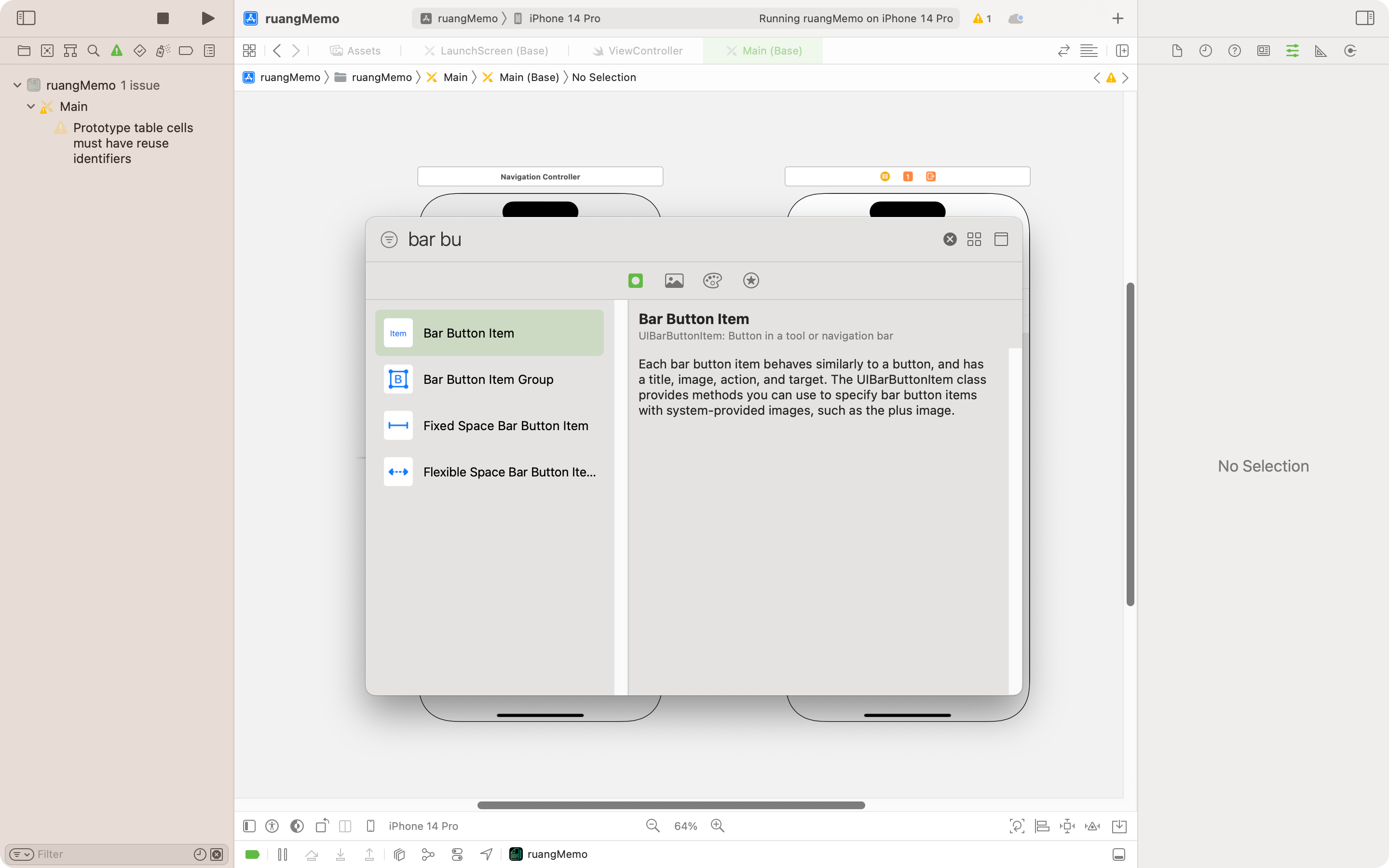Click the Main (Base) breadcrumb
Image resolution: width=1389 pixels, height=868 pixels.
(520, 78)
